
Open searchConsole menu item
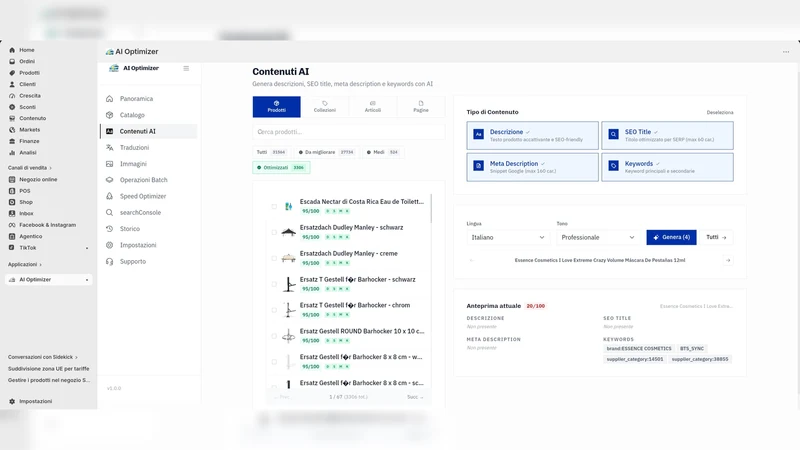[x=140, y=212]
